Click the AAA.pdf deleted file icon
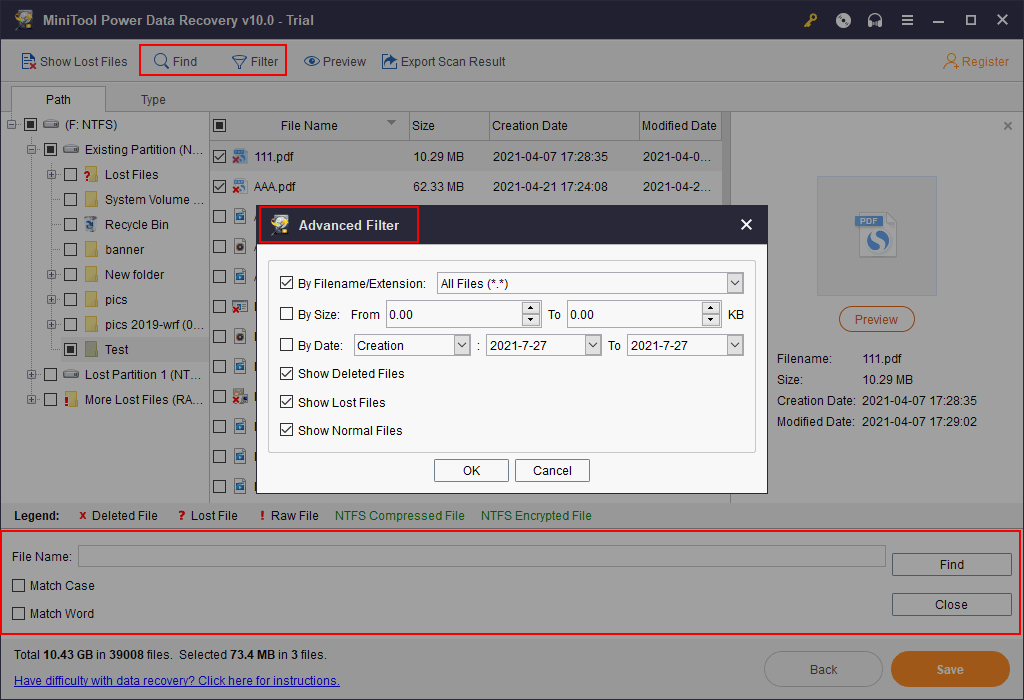 [240, 186]
